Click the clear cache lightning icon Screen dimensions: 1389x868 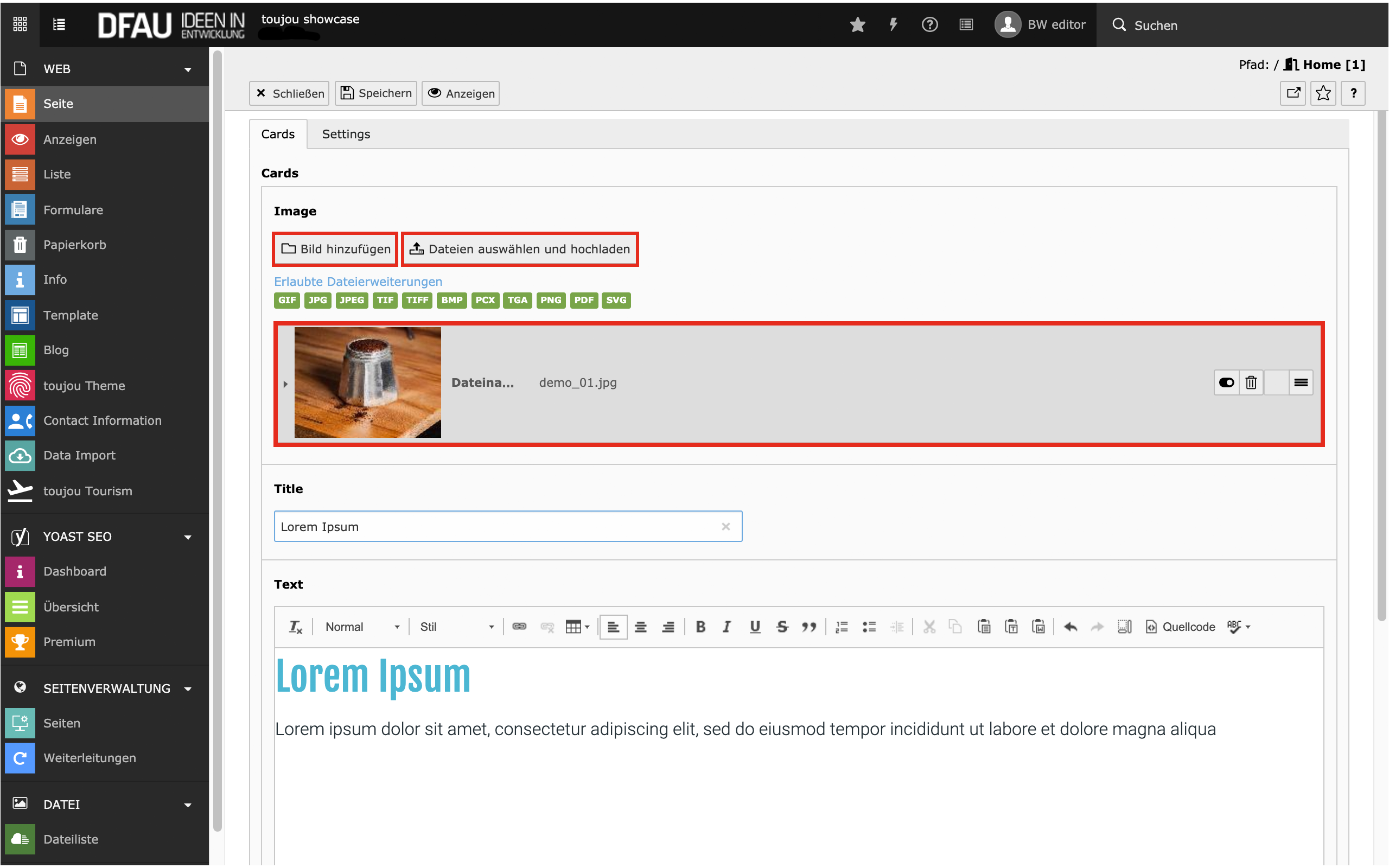point(893,25)
